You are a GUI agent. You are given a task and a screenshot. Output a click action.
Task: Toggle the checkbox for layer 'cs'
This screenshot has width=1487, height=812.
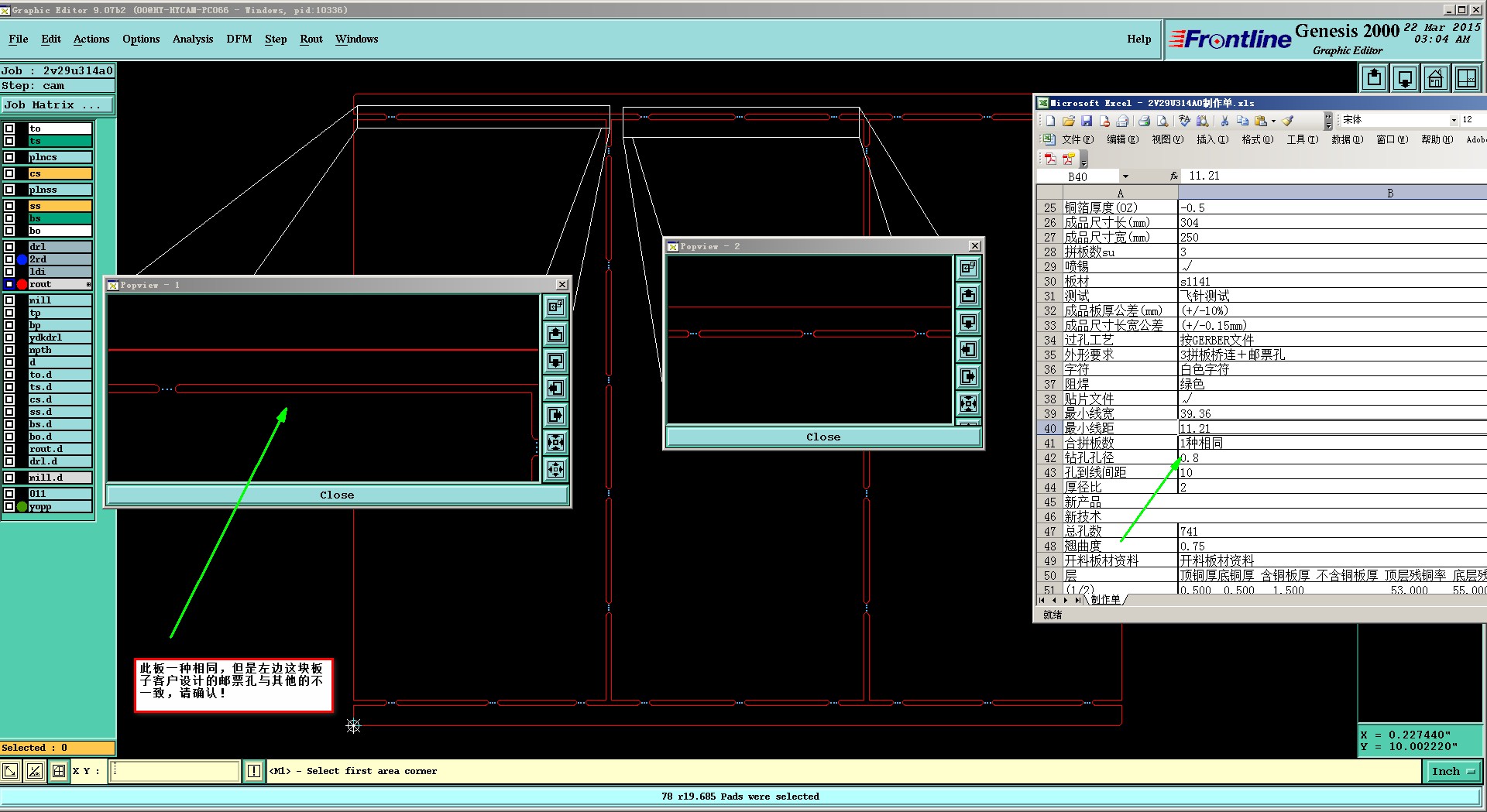tap(9, 173)
